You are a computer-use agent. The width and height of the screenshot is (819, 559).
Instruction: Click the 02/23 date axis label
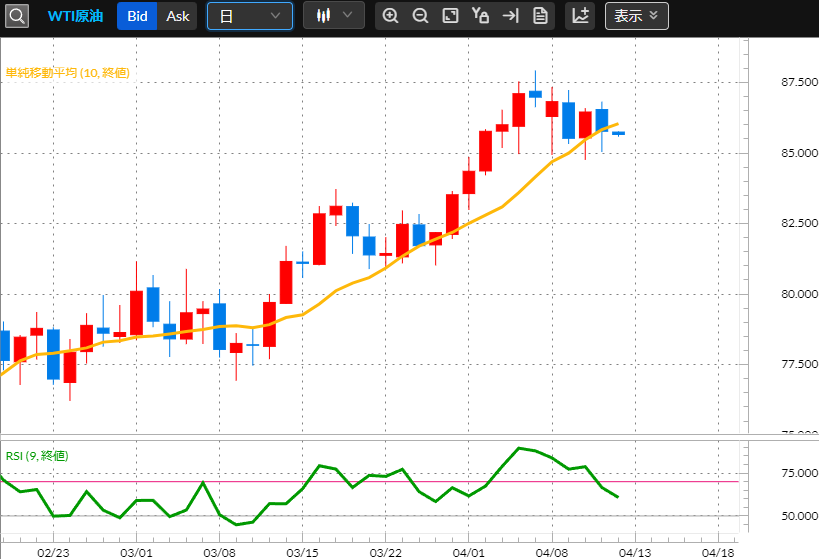point(53,553)
